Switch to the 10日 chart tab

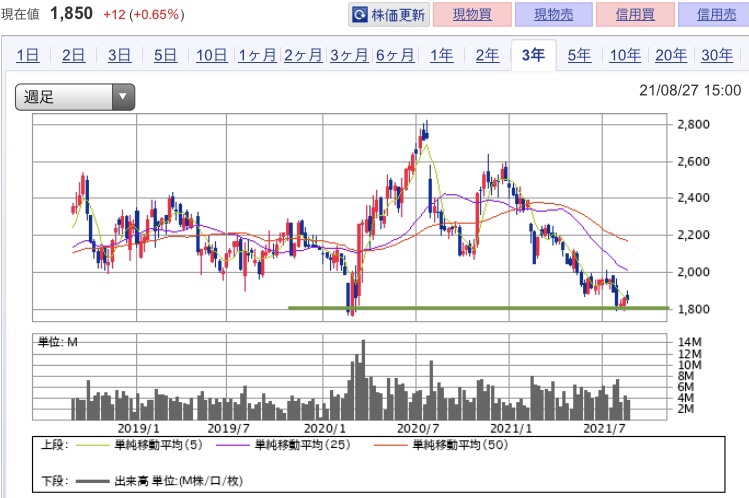(x=211, y=55)
